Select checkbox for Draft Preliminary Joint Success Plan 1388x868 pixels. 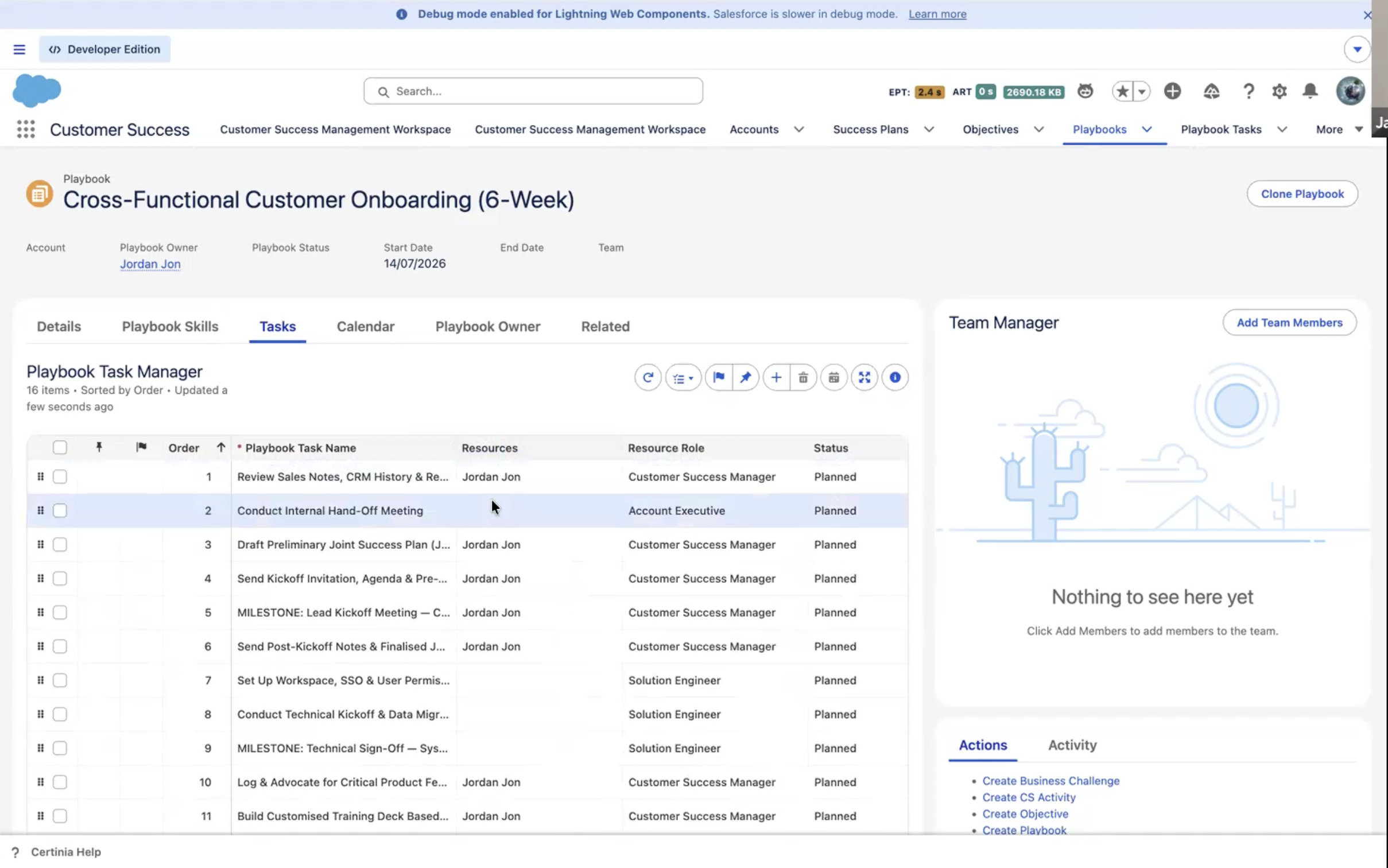[60, 544]
